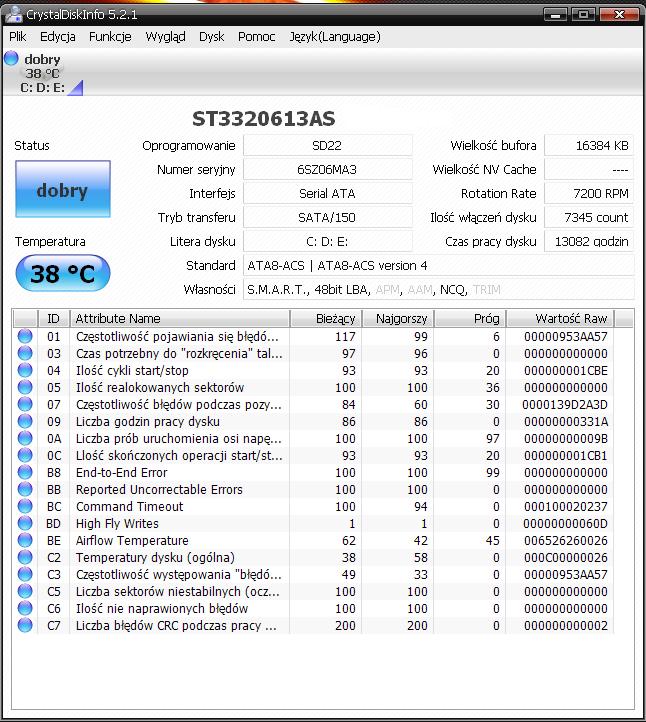Click the ST3320613AS model name
The width and height of the screenshot is (646, 722).
pos(264,119)
